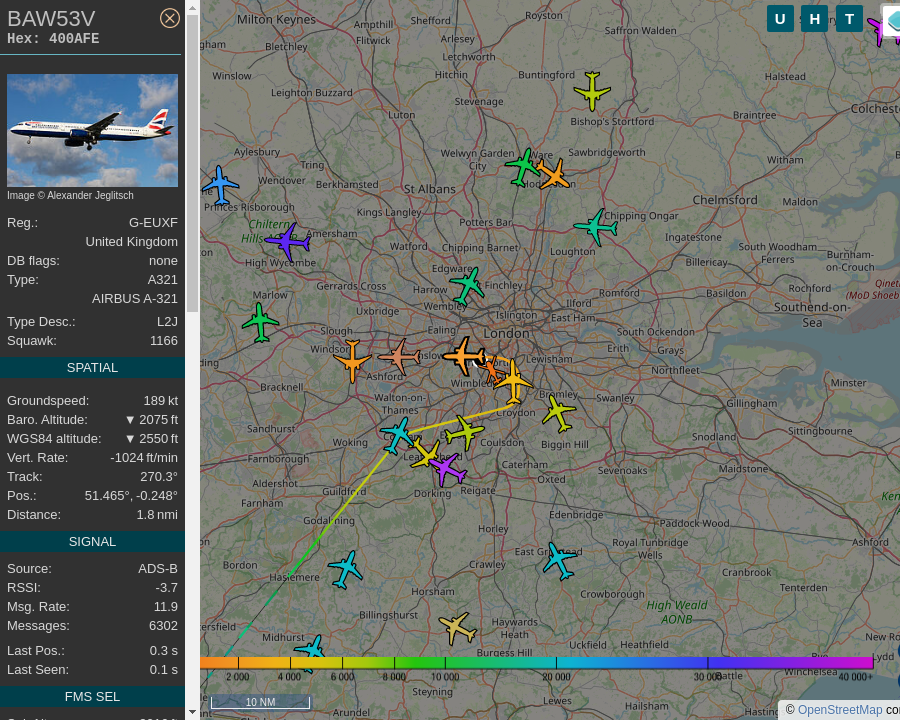Click the groundspeed value 189 kt
The width and height of the screenshot is (900, 720).
click(x=161, y=401)
